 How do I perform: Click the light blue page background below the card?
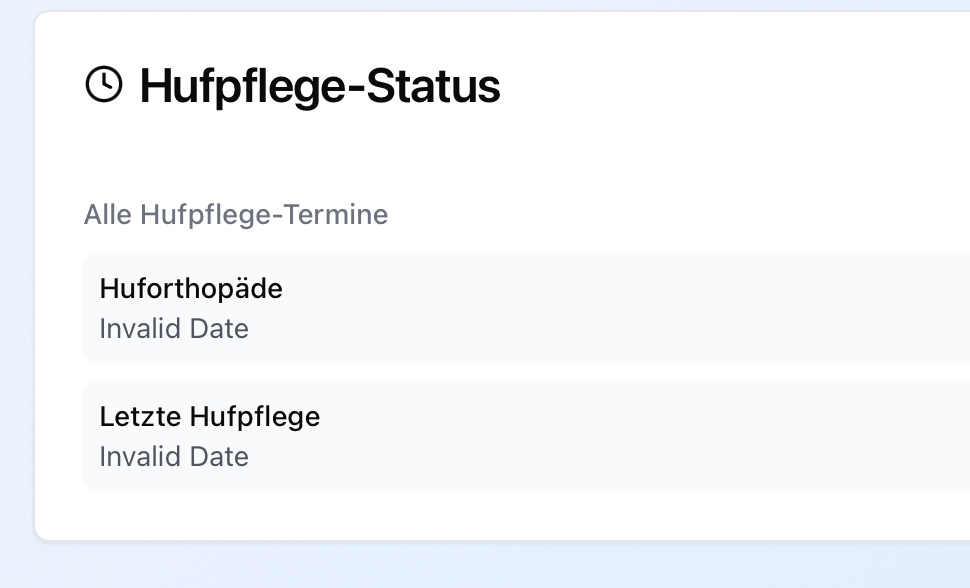pos(500,566)
